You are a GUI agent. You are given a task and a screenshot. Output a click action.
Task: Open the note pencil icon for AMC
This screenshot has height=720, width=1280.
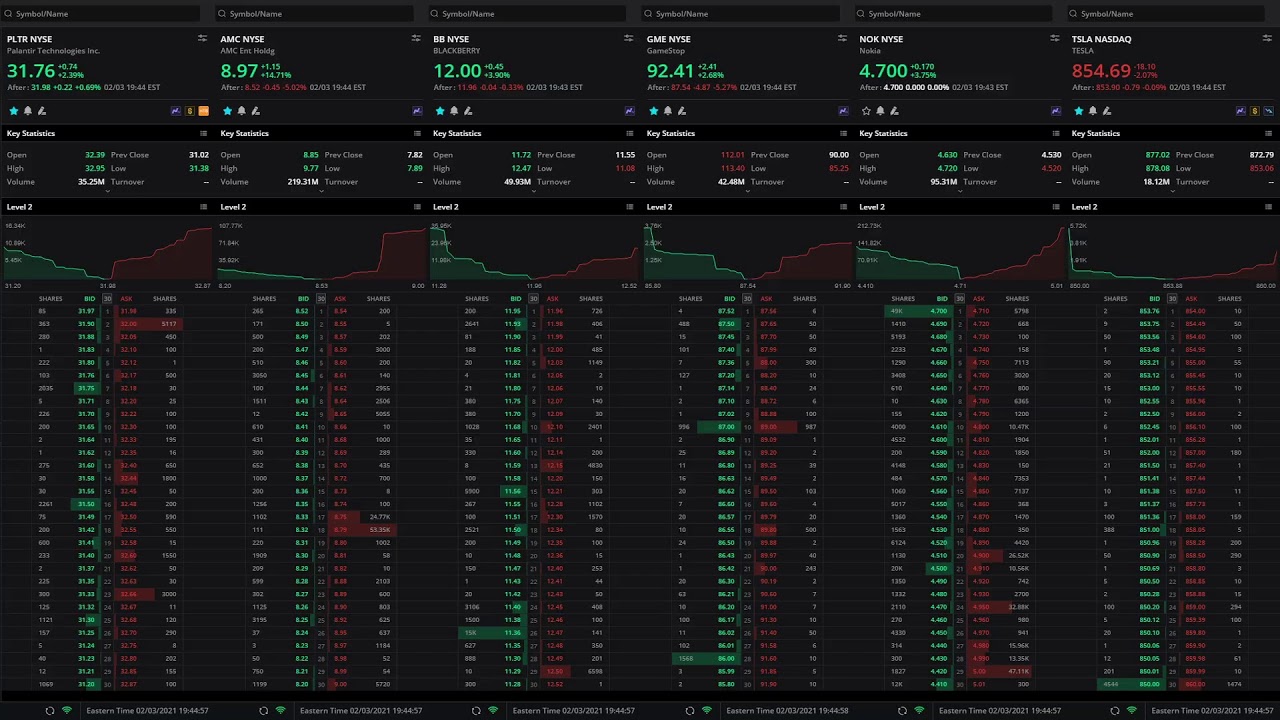tap(255, 111)
